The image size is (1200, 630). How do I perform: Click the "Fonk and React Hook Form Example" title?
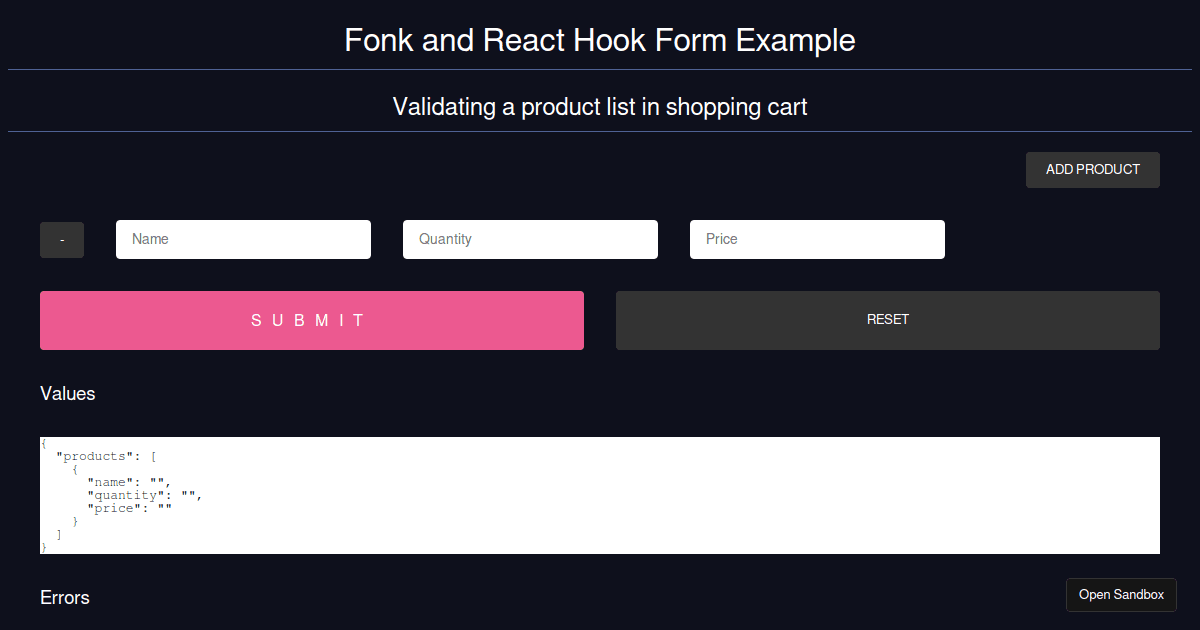[600, 40]
